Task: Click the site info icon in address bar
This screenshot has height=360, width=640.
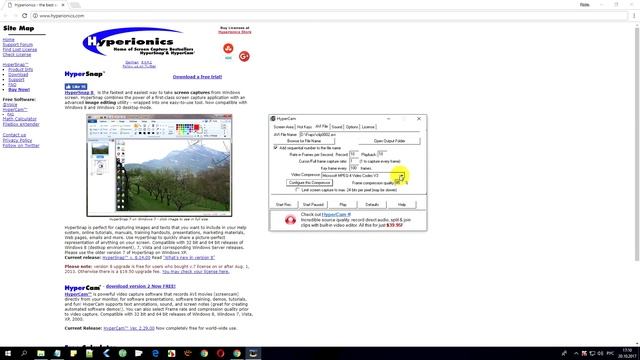Action: point(35,16)
